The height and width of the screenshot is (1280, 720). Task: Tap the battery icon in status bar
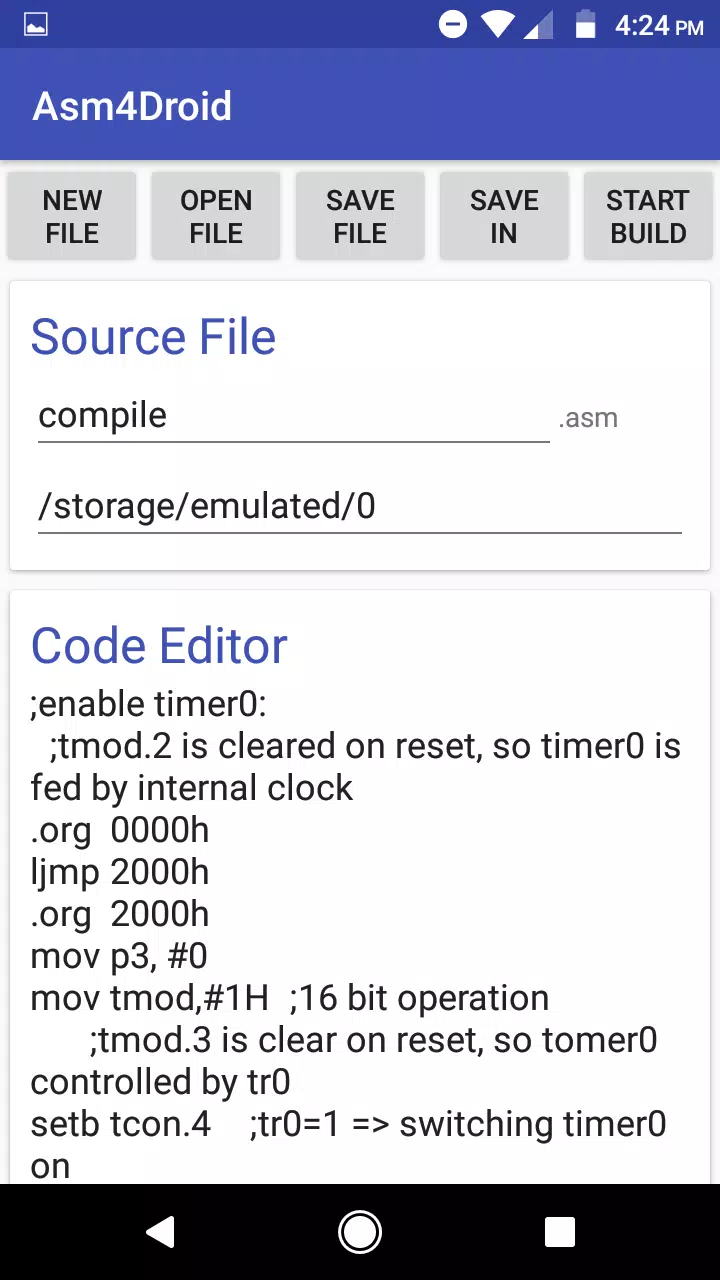(x=586, y=25)
